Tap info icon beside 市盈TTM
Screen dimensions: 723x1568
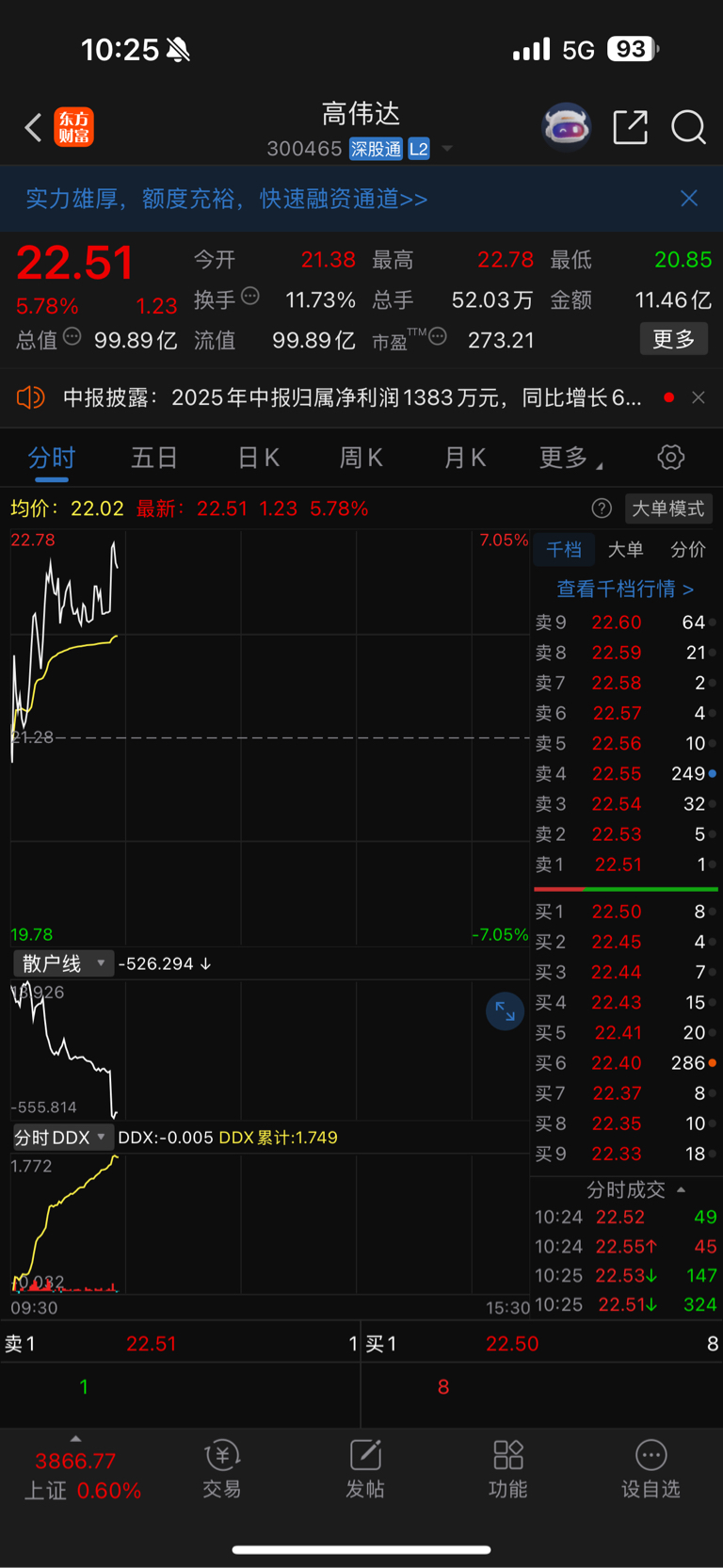click(x=438, y=336)
